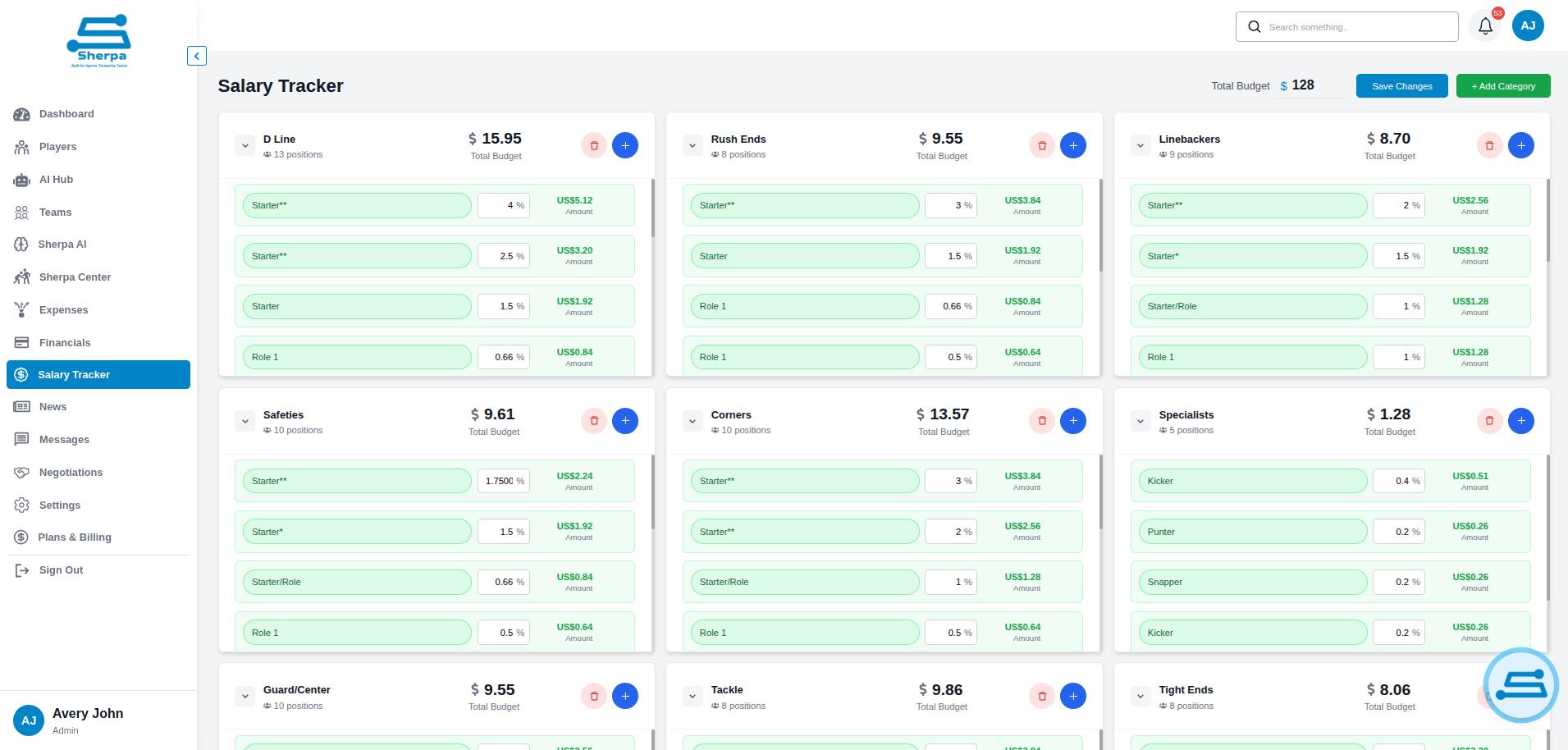Click the Add Category button

click(1502, 86)
